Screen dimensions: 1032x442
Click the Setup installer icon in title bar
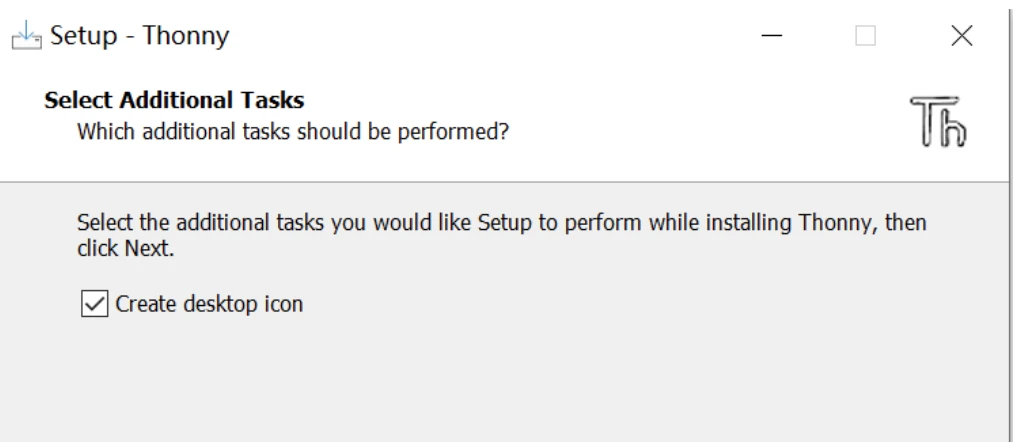pyautogui.click(x=28, y=38)
